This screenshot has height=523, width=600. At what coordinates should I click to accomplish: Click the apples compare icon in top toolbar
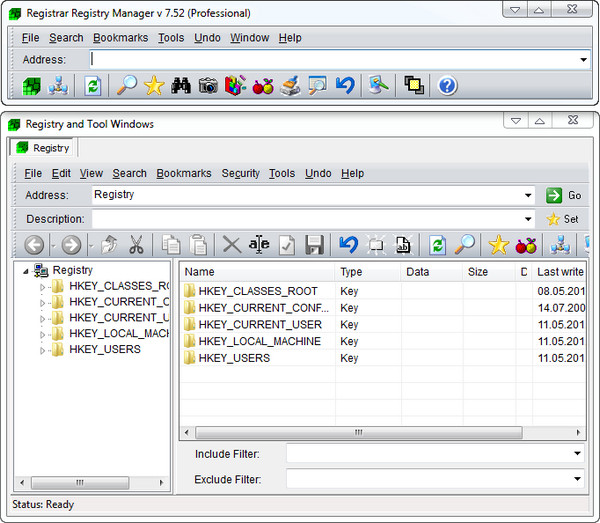[263, 86]
